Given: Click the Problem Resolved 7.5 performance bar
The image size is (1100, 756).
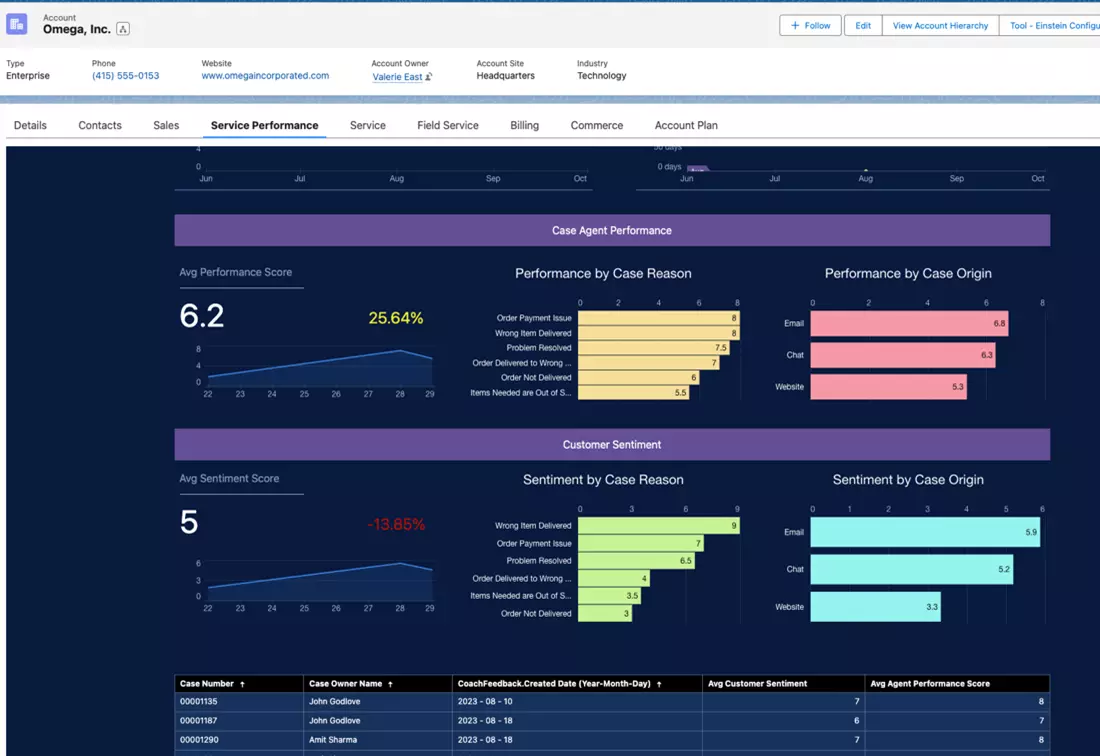Looking at the screenshot, I should [654, 348].
